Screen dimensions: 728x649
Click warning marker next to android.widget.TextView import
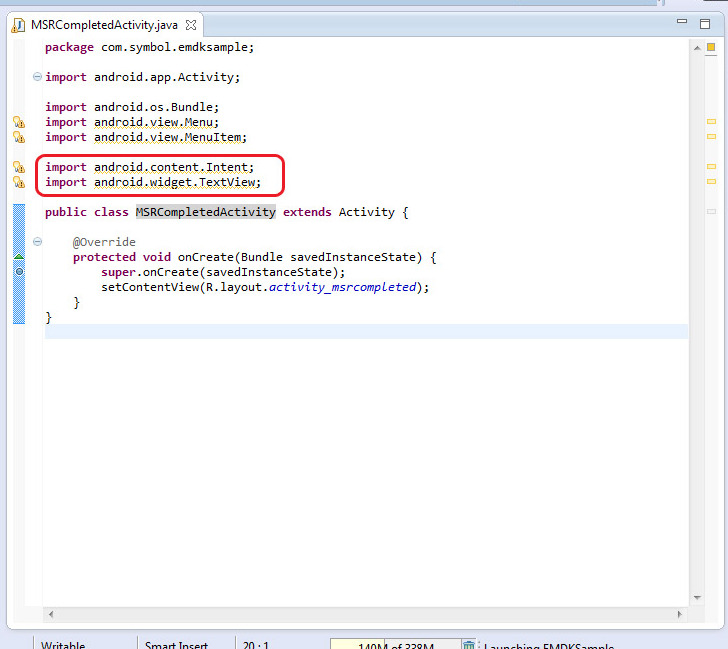tap(18, 182)
